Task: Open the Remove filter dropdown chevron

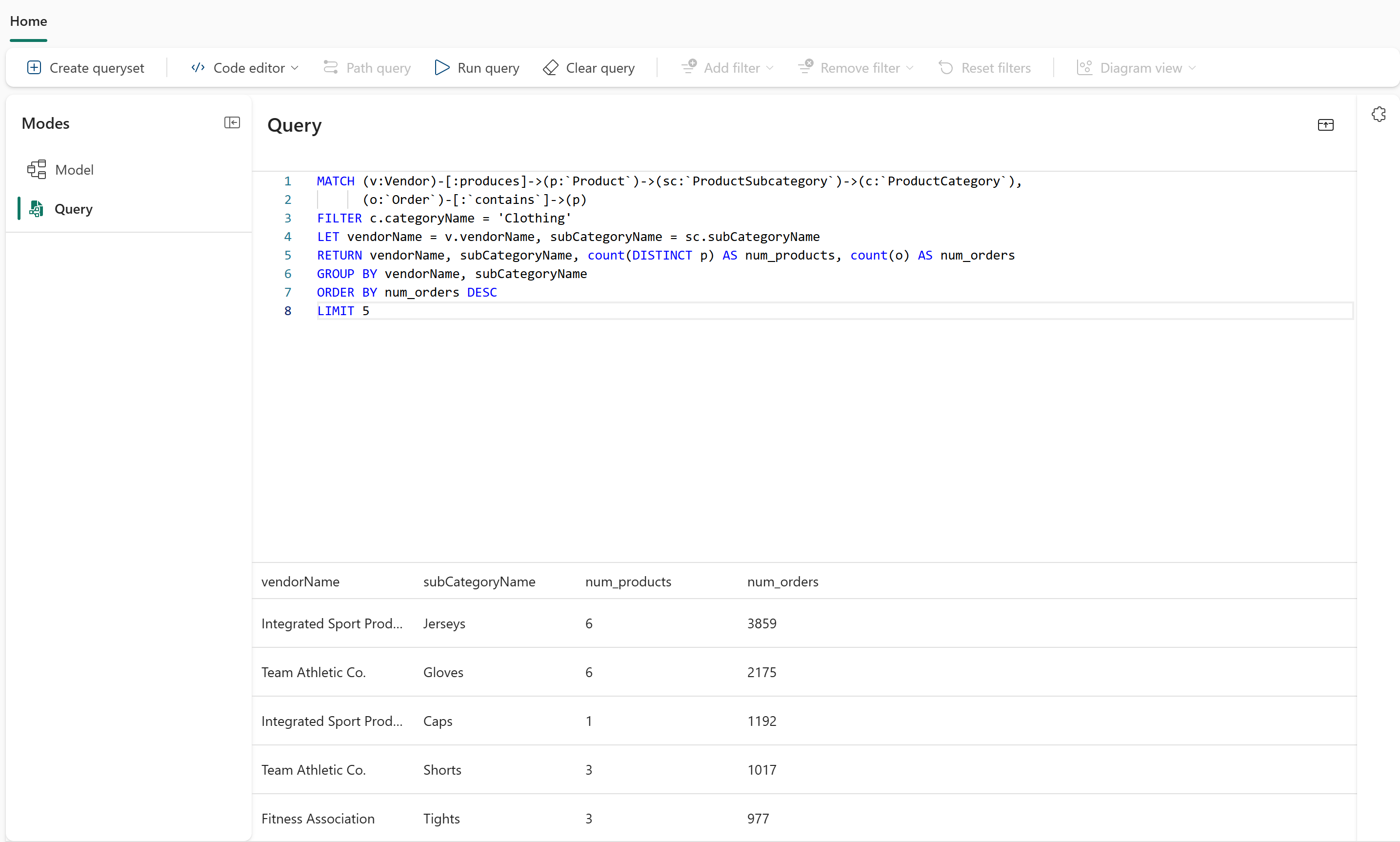Action: click(x=910, y=68)
